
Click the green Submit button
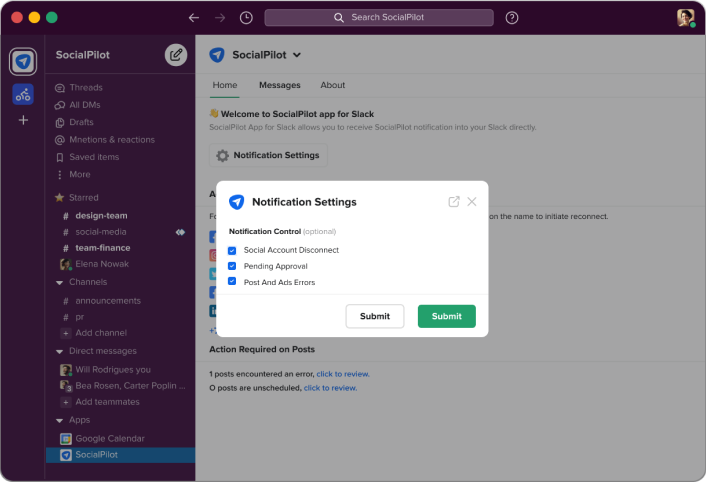pos(447,316)
